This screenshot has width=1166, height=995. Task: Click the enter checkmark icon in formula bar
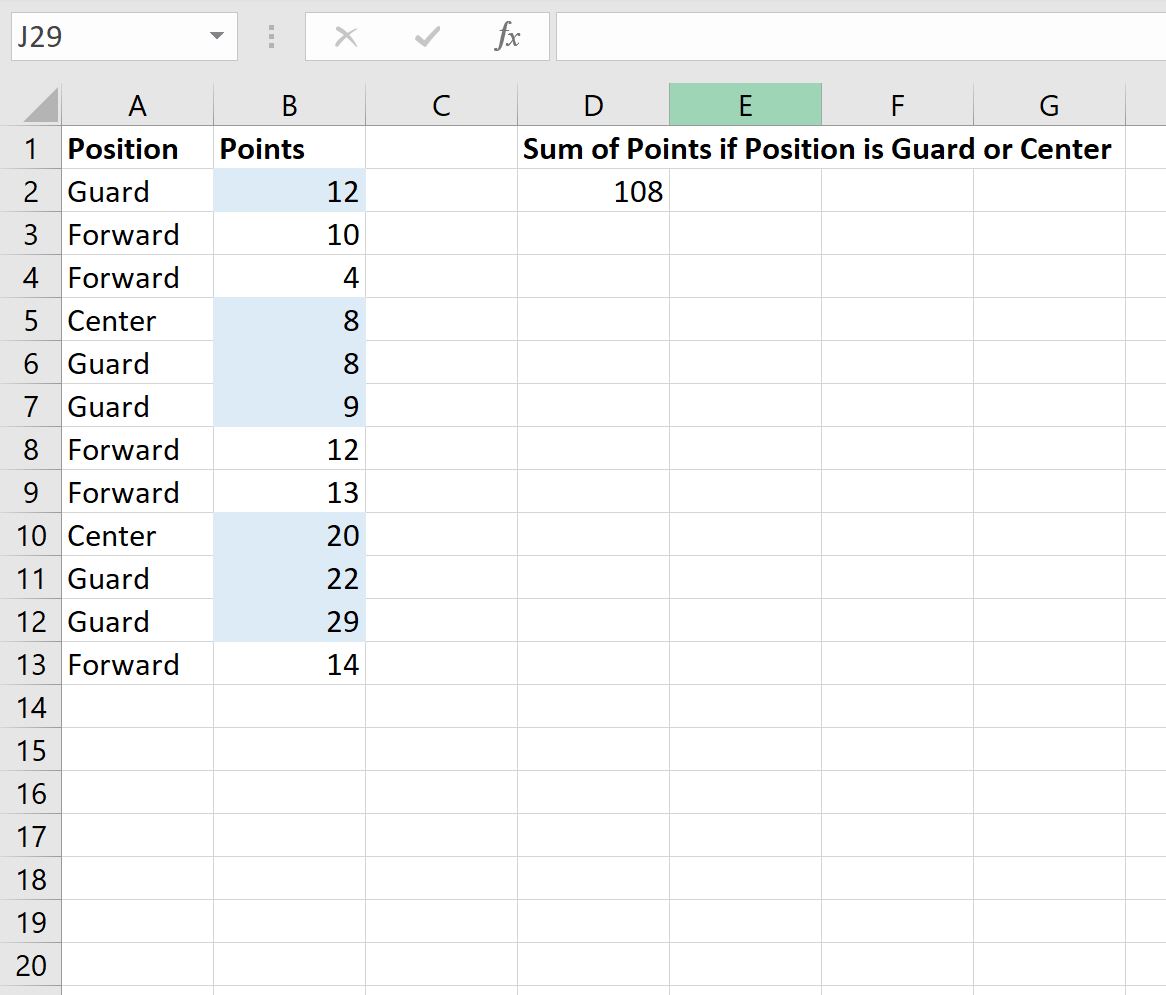tap(427, 36)
